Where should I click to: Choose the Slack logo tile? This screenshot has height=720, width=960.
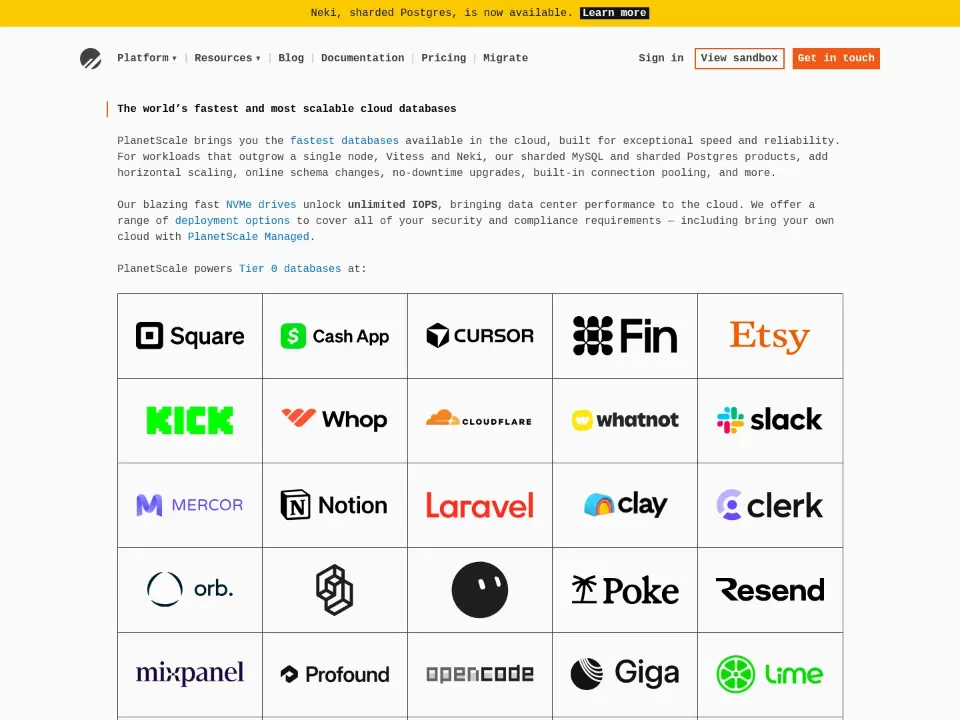770,420
